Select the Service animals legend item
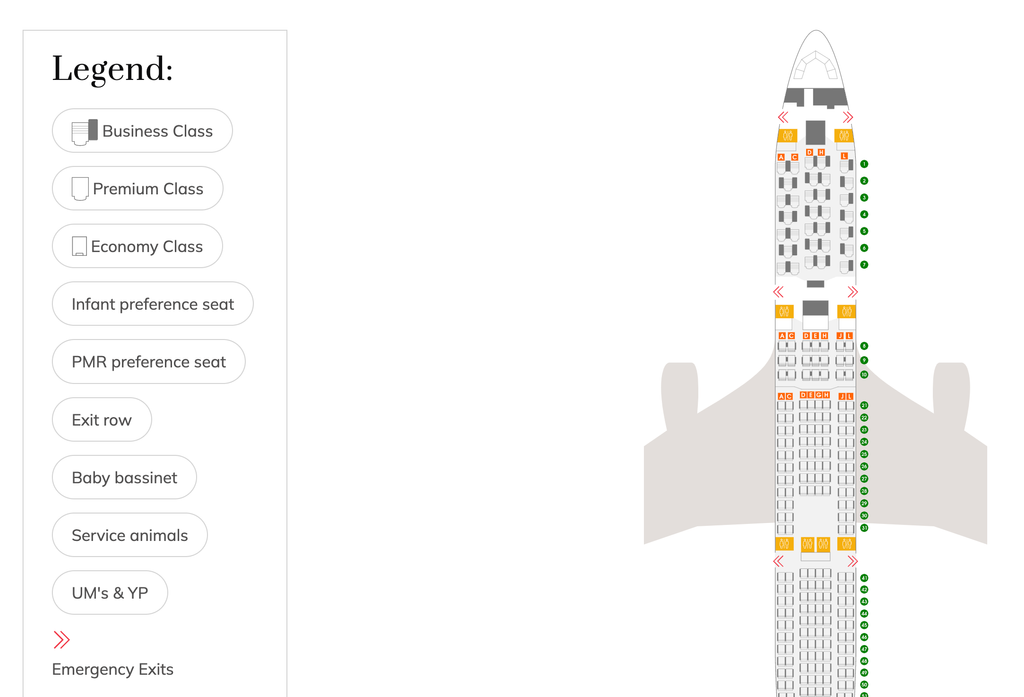Screen dimensions: 1024x697 (x=130, y=535)
